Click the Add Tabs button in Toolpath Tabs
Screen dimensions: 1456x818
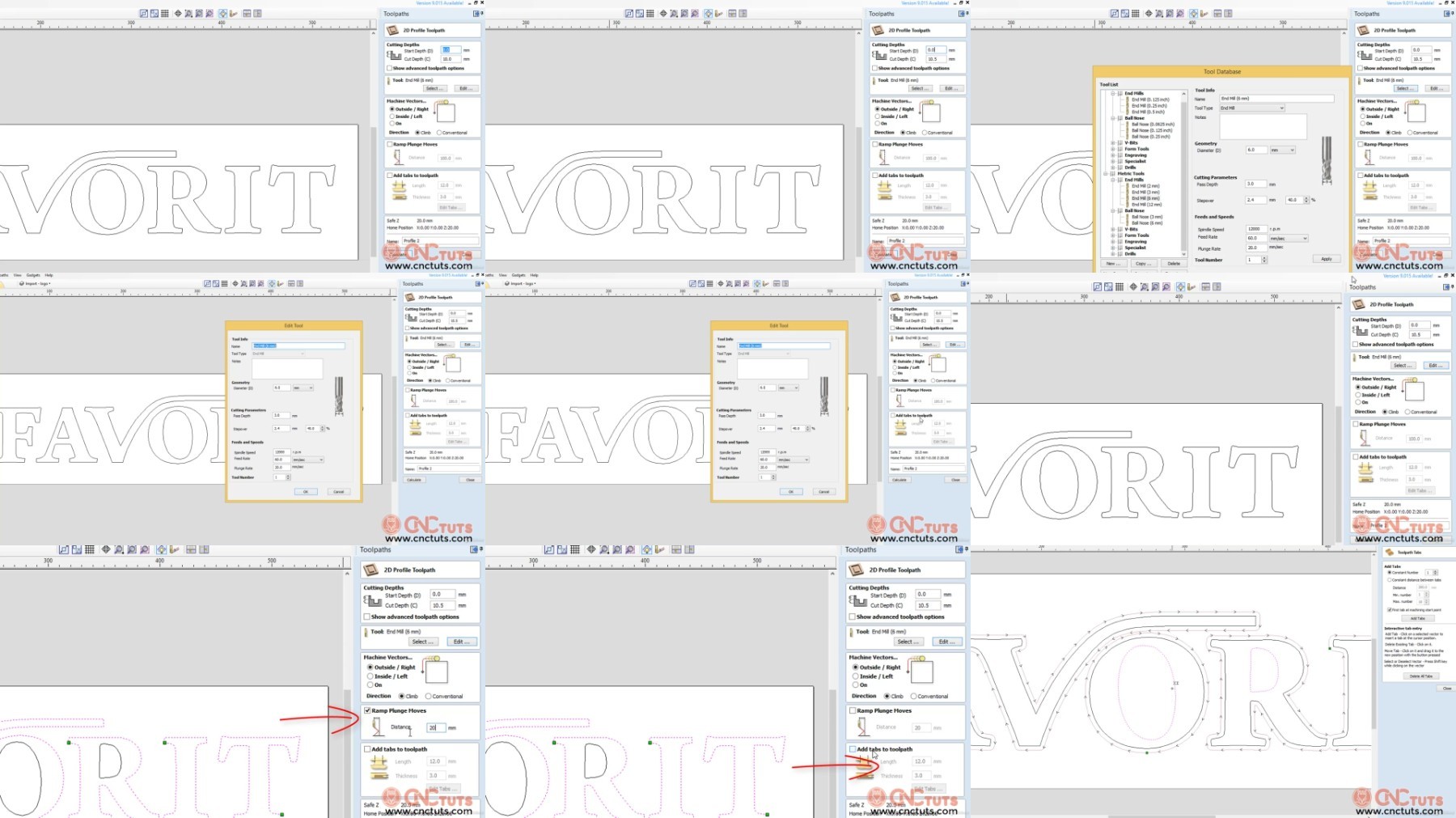(1418, 619)
